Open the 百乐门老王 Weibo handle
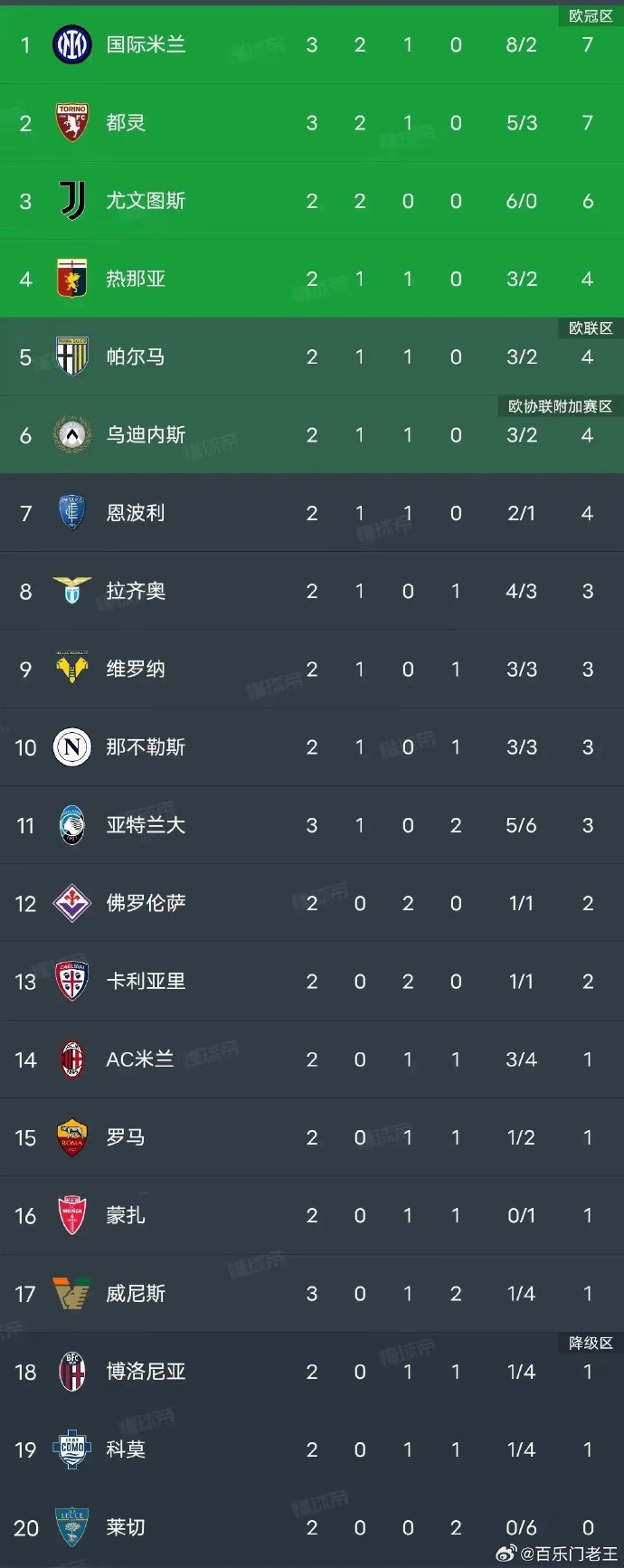Image resolution: width=624 pixels, height=1568 pixels. point(571,1554)
